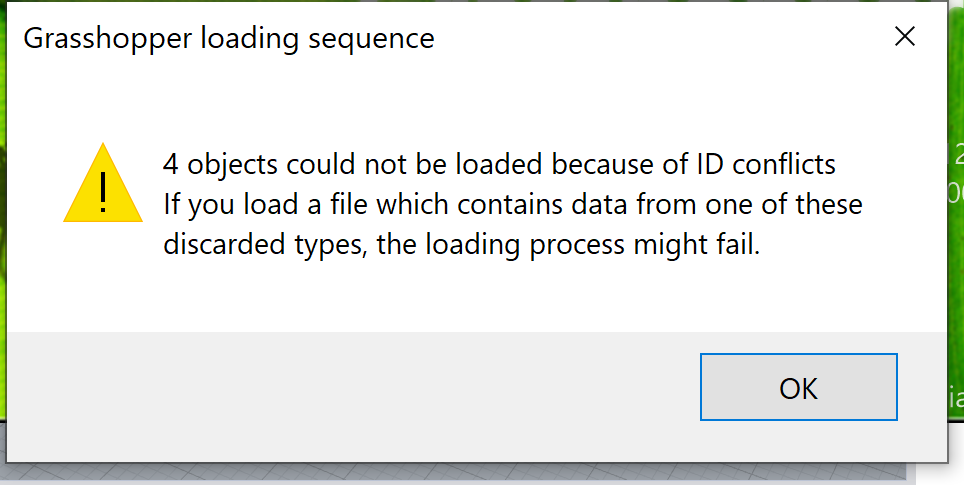Click the 'discarded types' message line
Viewport: 964px width, 485px height.
[461, 245]
